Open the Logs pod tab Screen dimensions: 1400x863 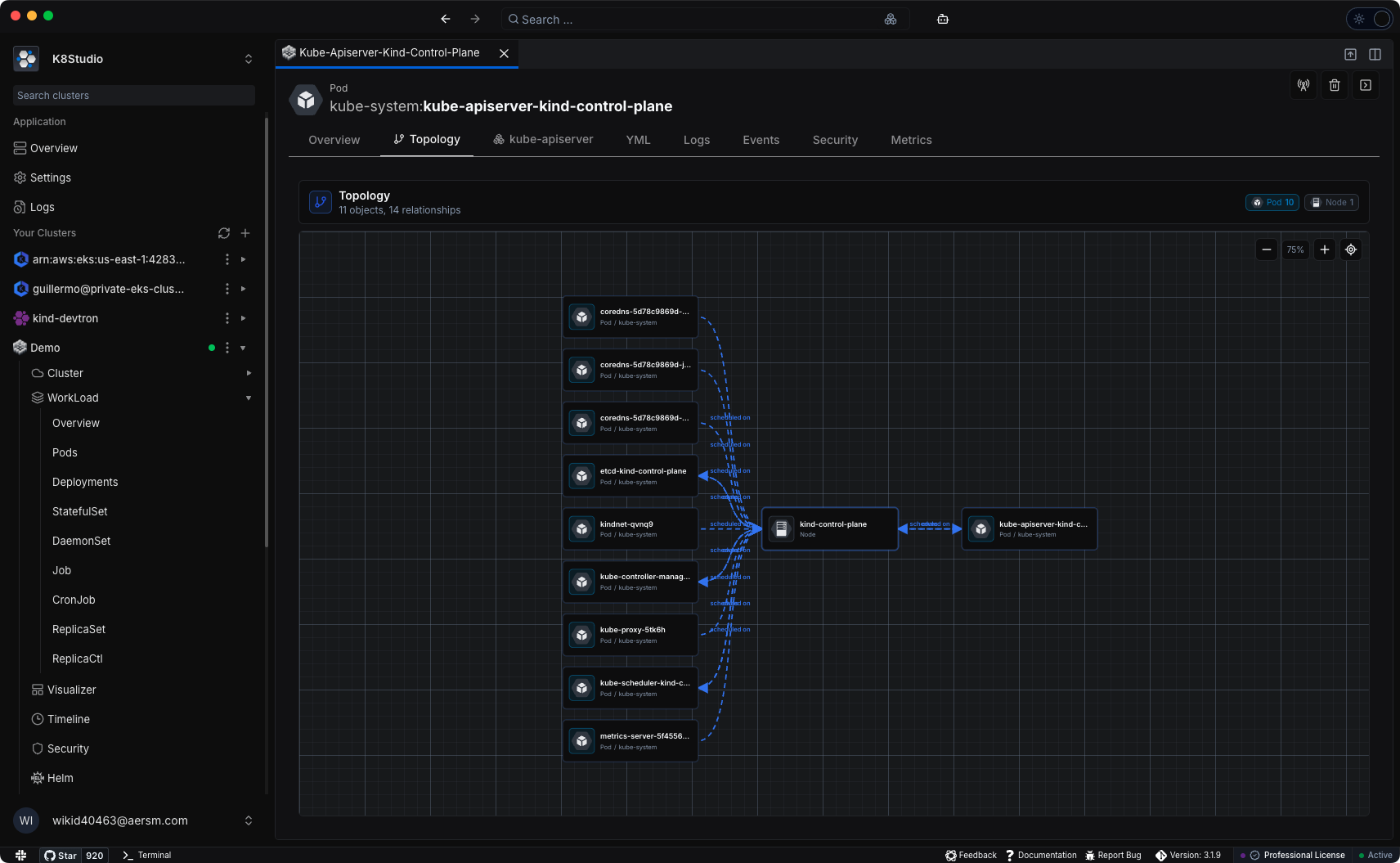click(x=697, y=140)
